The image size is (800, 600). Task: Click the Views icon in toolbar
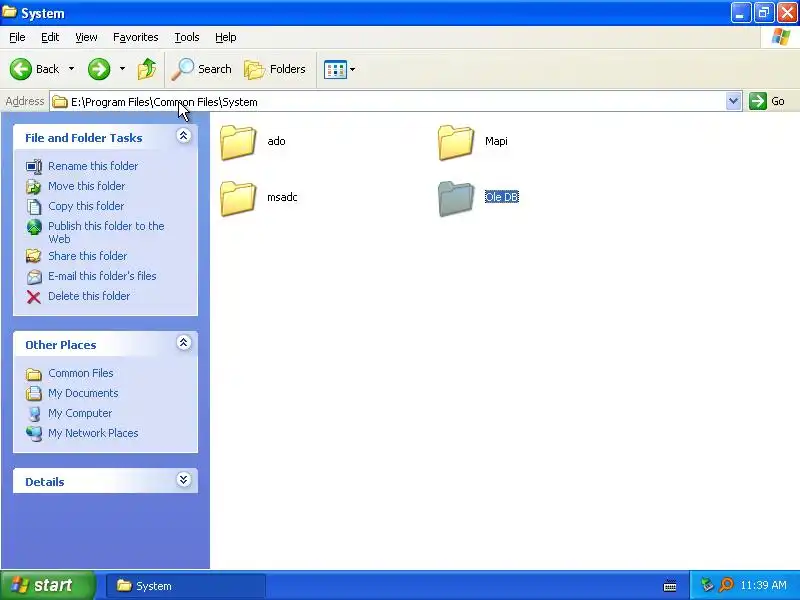335,69
